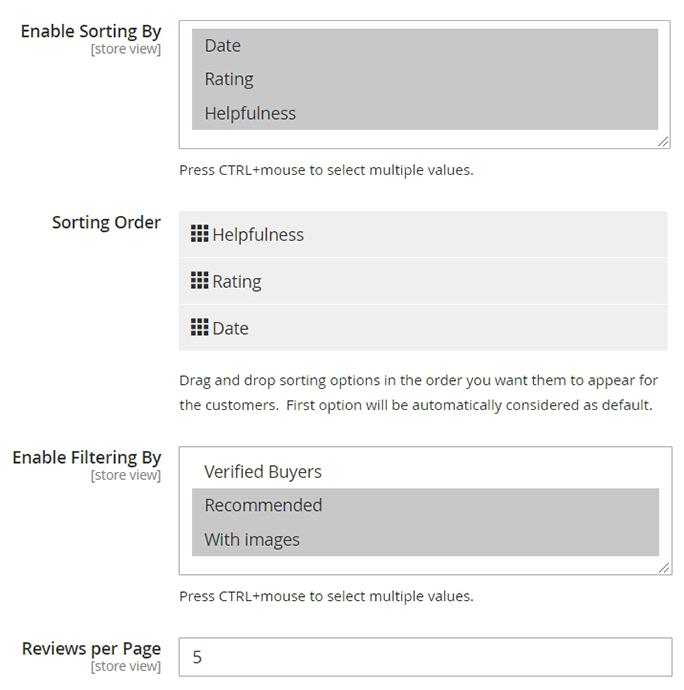The width and height of the screenshot is (684, 690).
Task: Click the drag grip icon next to Rating
Action: click(199, 280)
